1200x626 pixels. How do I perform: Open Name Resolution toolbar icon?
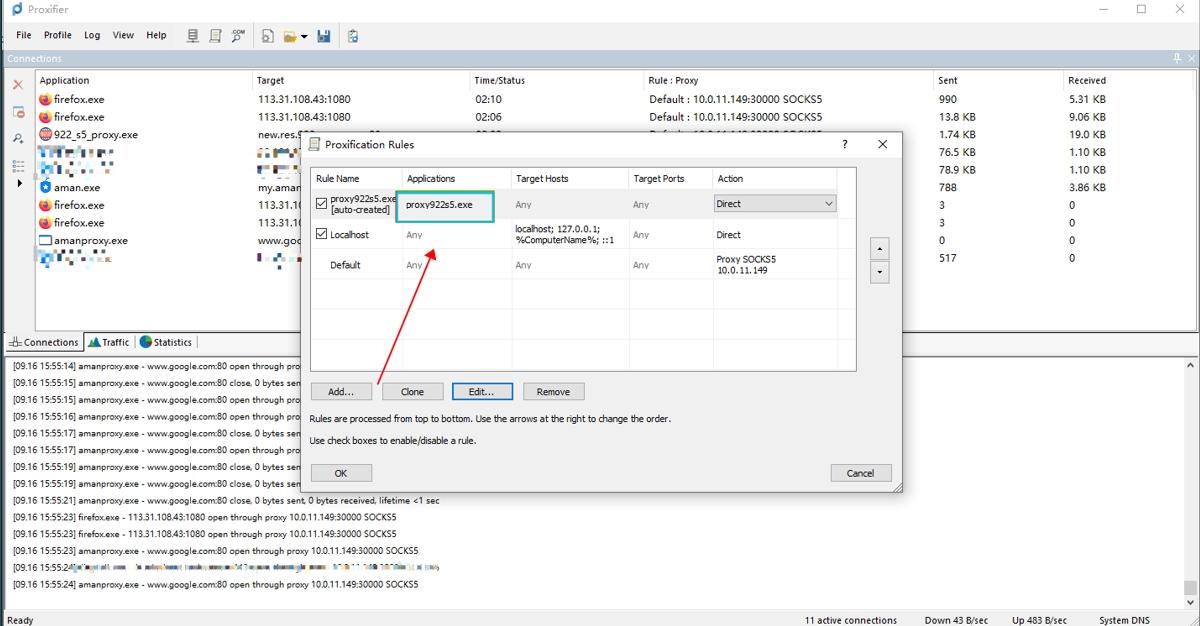point(238,36)
